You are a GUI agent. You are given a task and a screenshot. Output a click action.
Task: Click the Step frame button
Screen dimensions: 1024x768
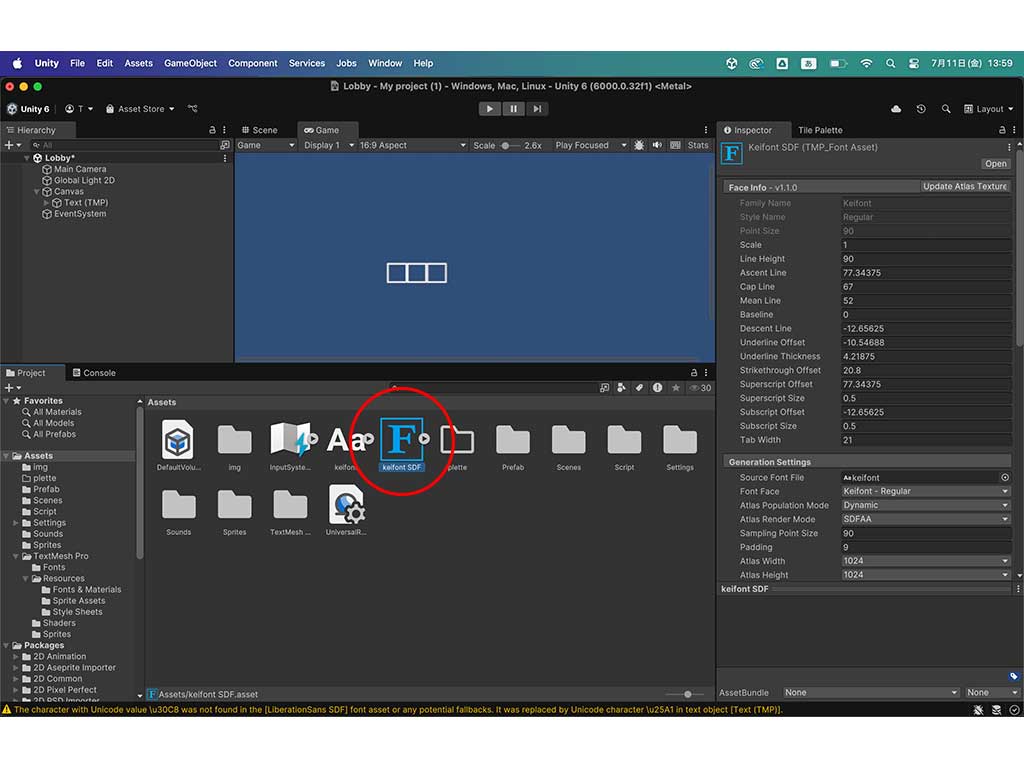coord(537,109)
